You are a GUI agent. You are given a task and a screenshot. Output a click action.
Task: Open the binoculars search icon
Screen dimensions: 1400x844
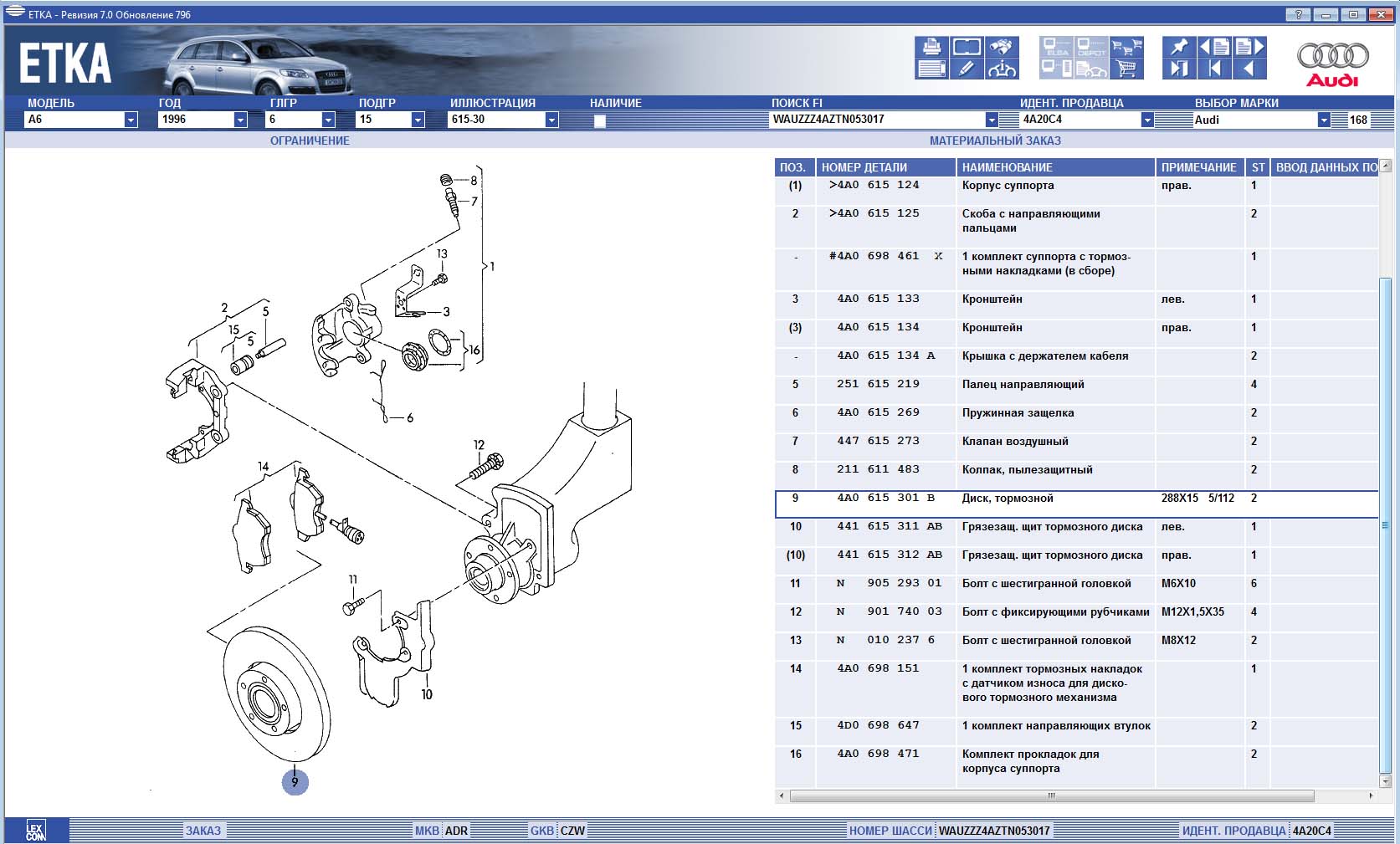1002,47
